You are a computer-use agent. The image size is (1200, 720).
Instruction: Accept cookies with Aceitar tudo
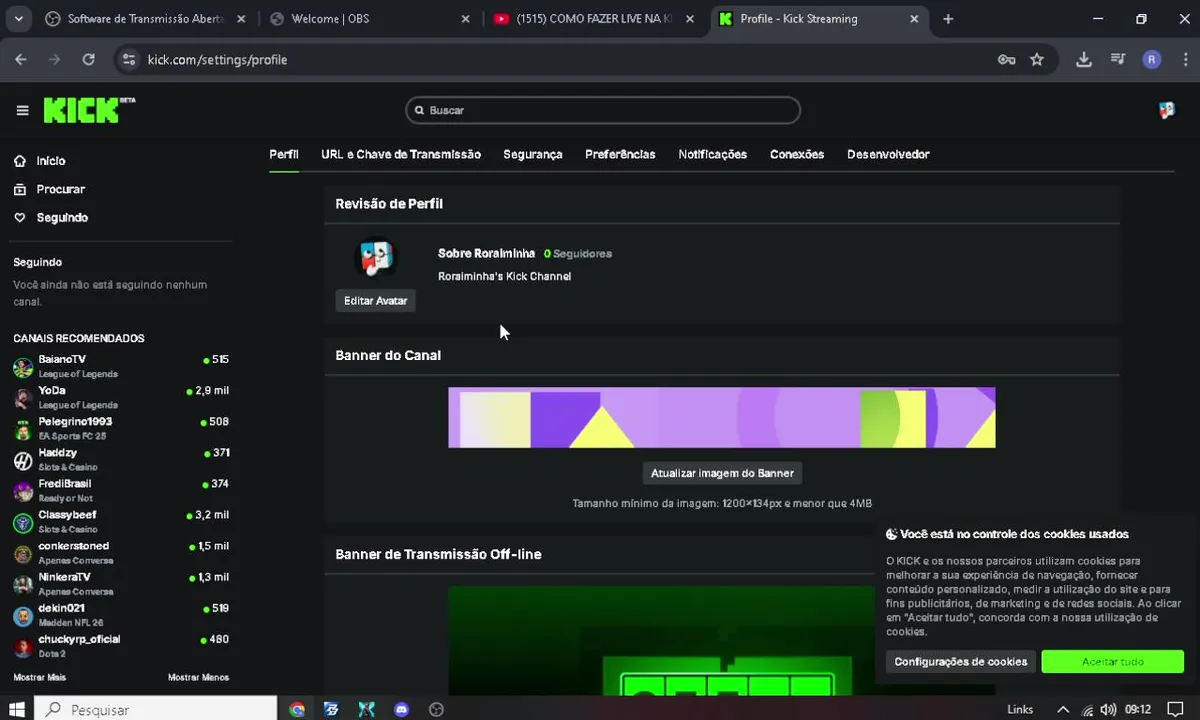(1112, 661)
